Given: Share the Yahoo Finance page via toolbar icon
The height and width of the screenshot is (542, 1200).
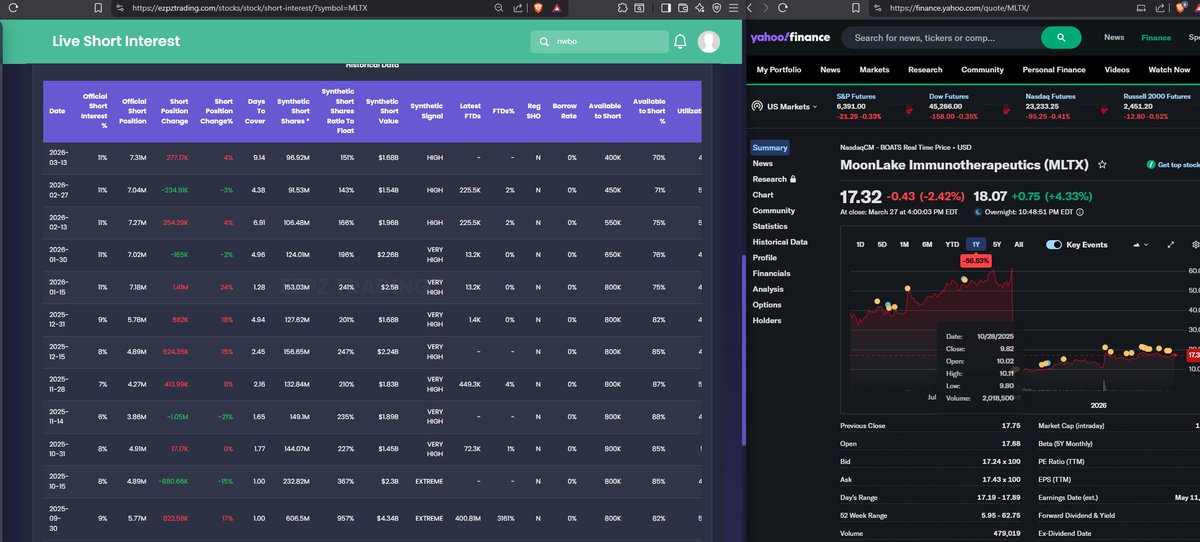Looking at the screenshot, I should 1160,8.
